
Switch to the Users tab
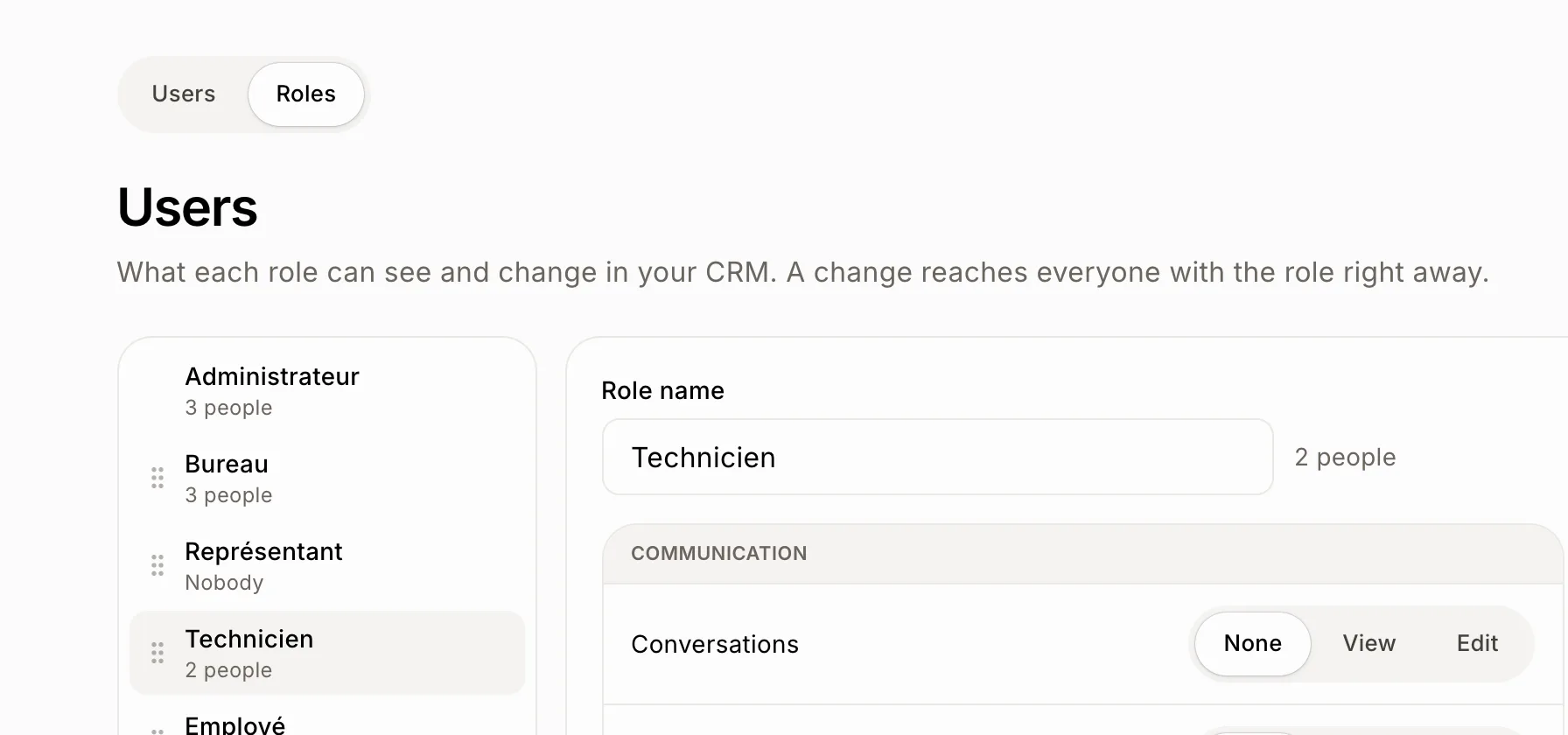tap(184, 94)
